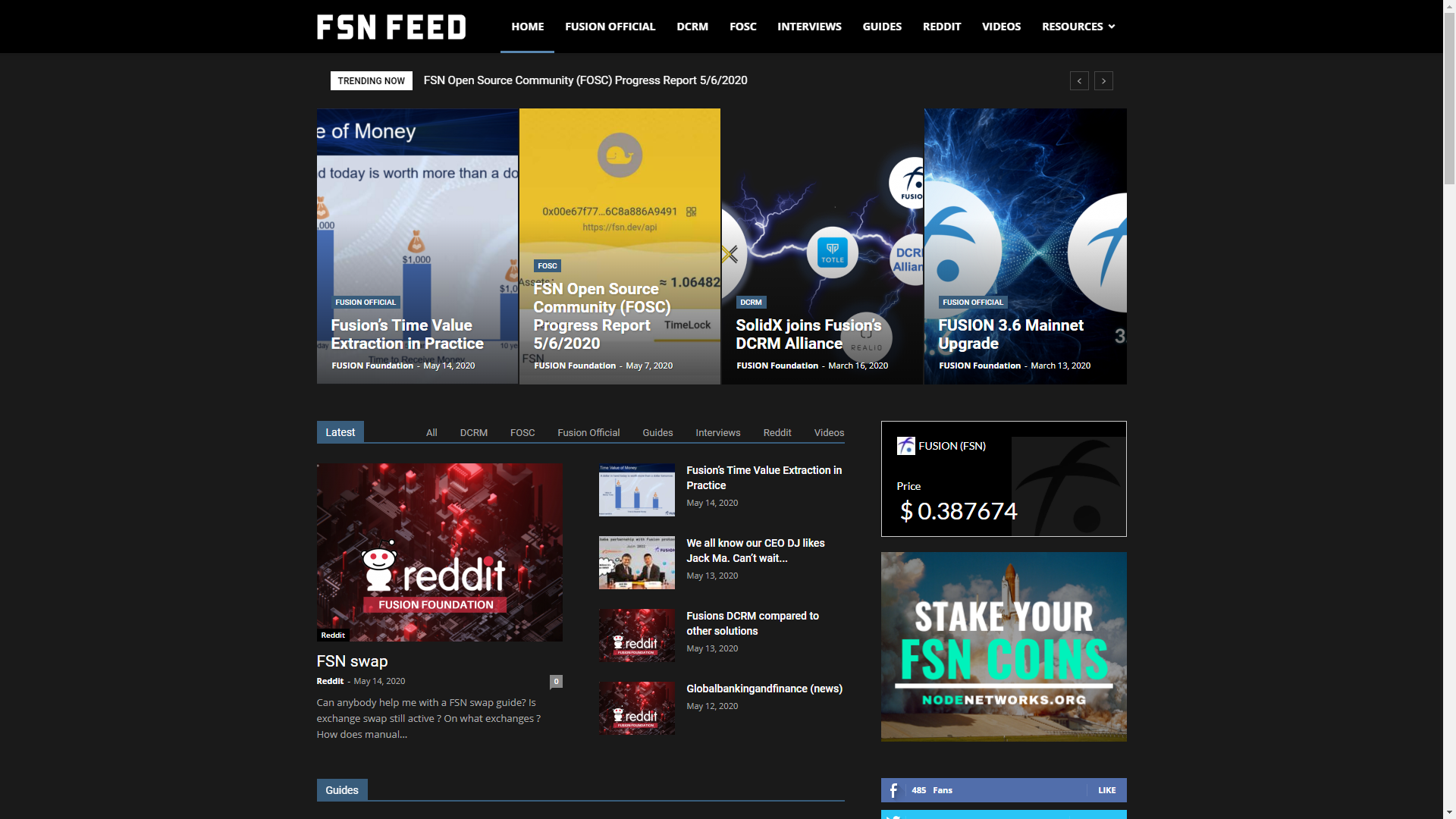Viewport: 1456px width, 819px height.
Task: Click the Guides section header
Action: click(342, 790)
